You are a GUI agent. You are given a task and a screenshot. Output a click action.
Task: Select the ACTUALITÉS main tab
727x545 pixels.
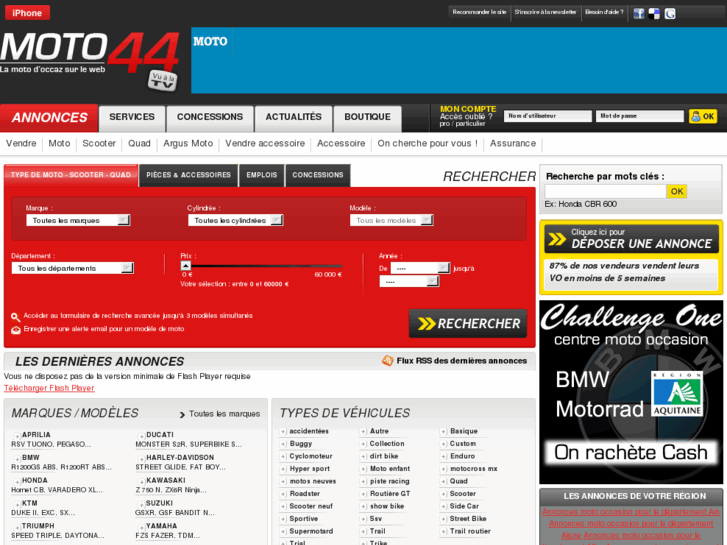point(293,117)
